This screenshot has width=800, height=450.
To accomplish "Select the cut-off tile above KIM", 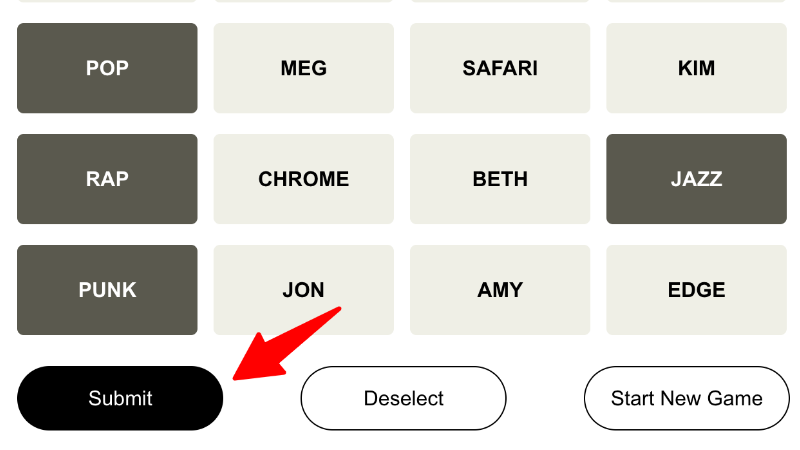I will click(x=696, y=1).
